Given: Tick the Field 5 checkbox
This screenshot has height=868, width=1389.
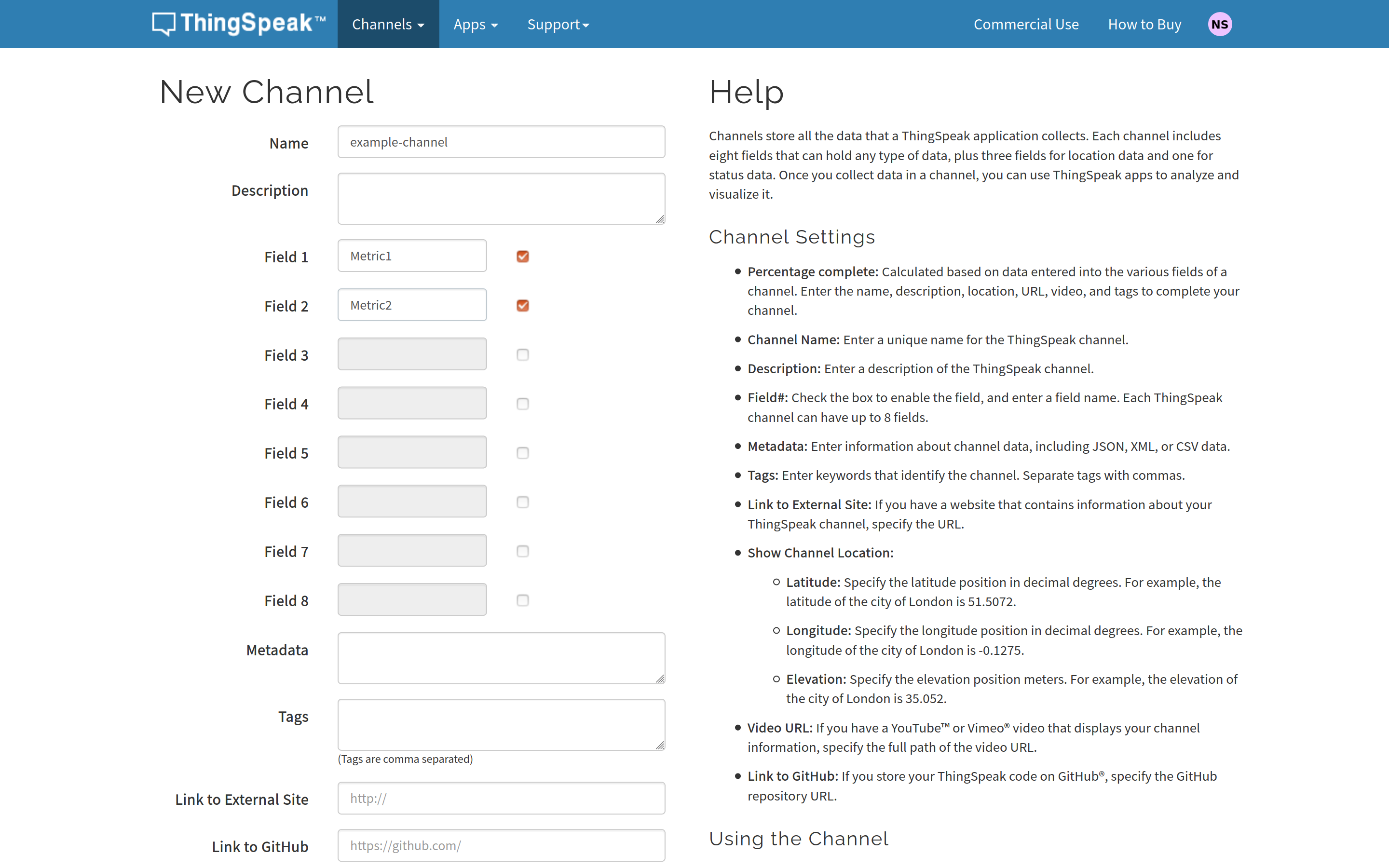Looking at the screenshot, I should 522,453.
